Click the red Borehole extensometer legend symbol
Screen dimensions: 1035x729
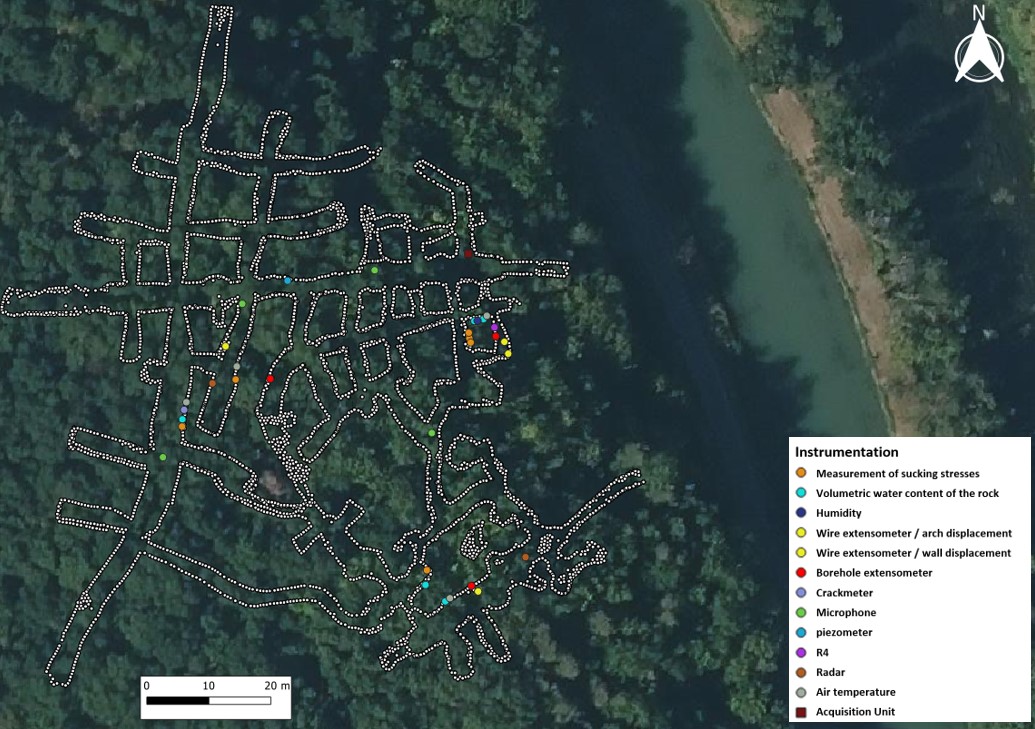[x=801, y=573]
